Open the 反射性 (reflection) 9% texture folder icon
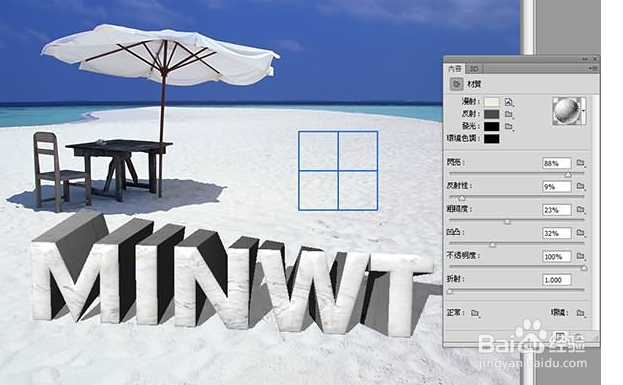623x385 pixels. 580,186
